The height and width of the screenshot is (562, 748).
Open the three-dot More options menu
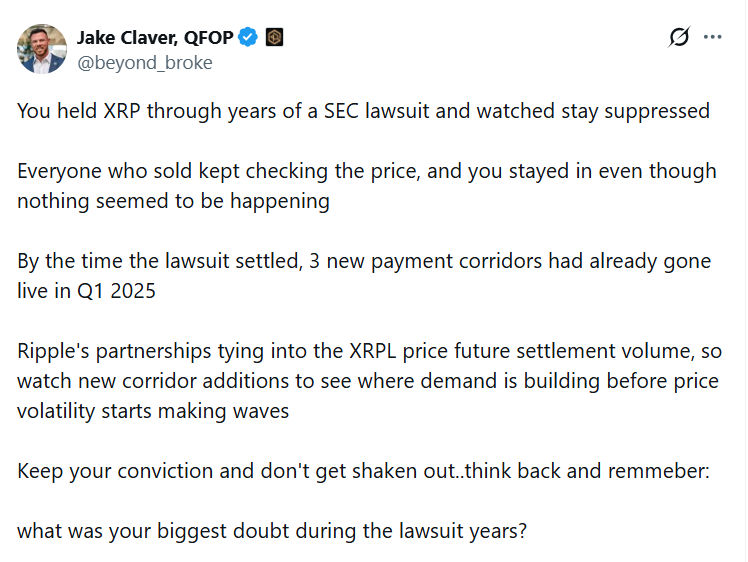(713, 38)
